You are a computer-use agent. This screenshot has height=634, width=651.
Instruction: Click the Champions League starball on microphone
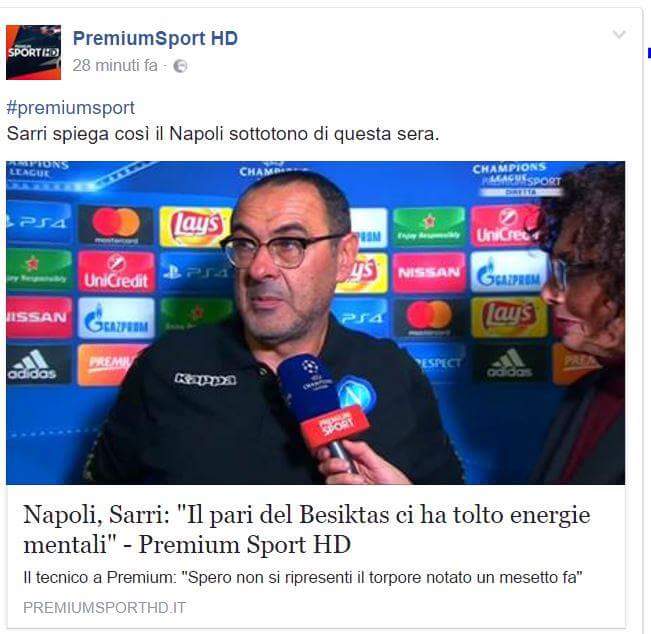pyautogui.click(x=310, y=367)
